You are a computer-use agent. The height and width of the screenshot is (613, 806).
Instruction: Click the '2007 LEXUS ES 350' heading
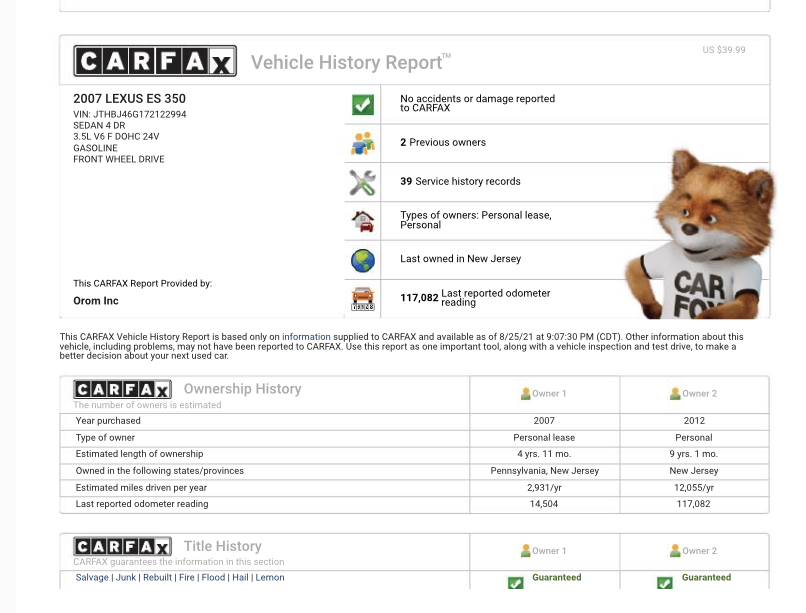(x=130, y=99)
